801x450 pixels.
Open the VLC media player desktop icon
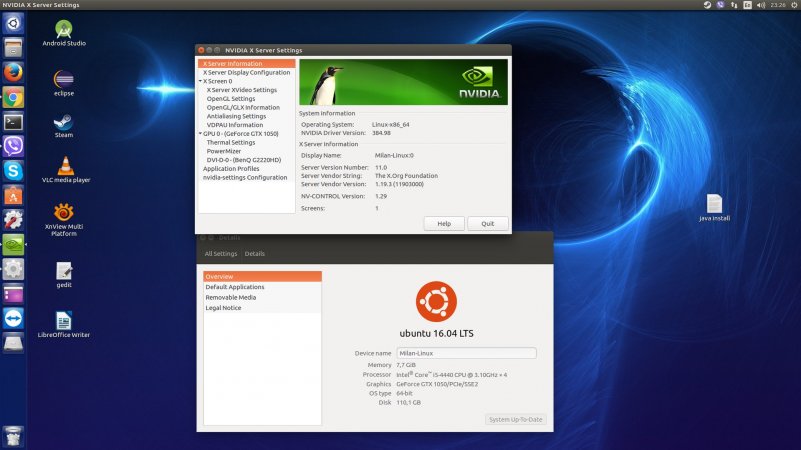point(65,170)
